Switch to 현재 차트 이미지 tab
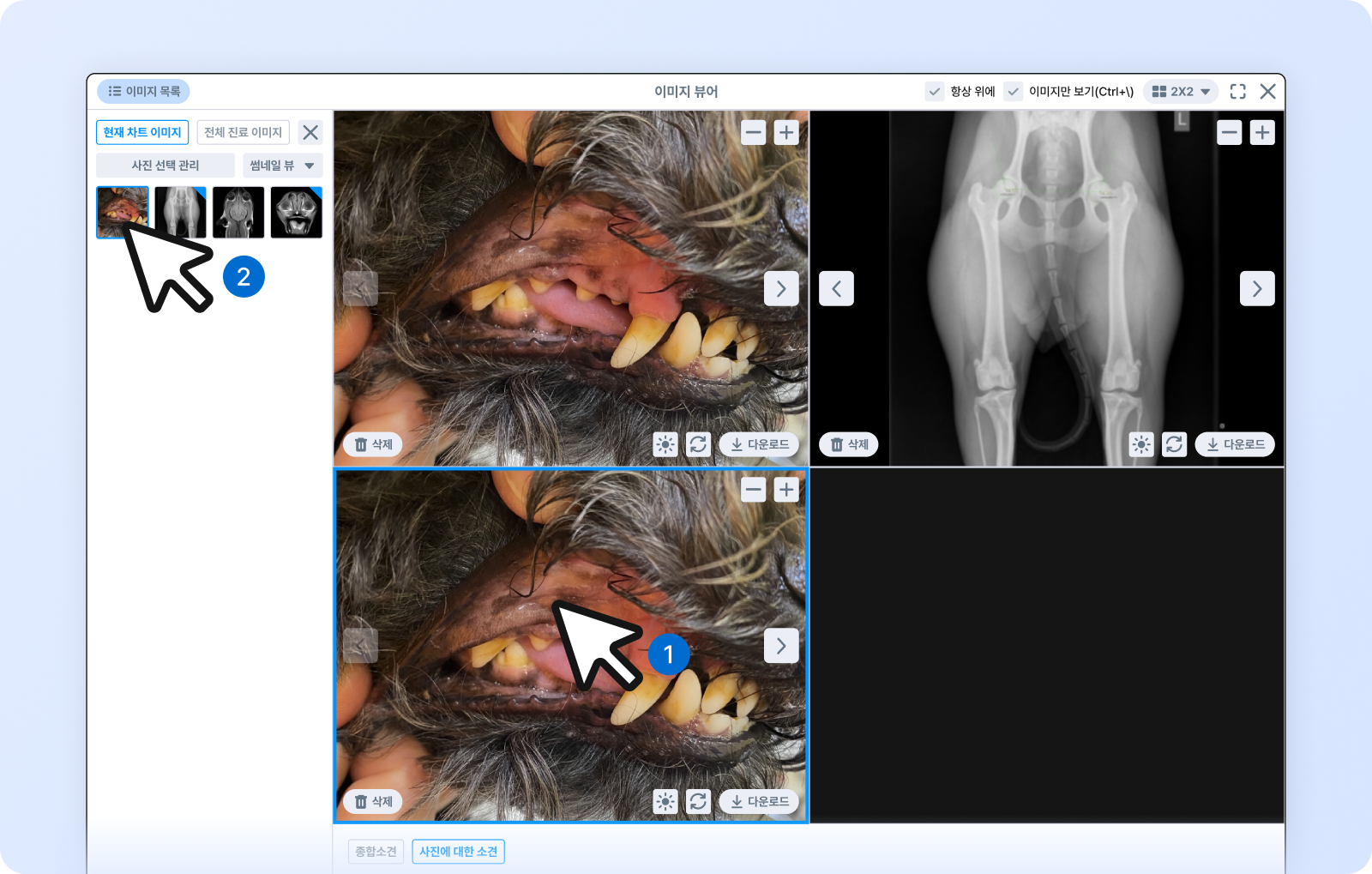1372x874 pixels. [x=142, y=132]
